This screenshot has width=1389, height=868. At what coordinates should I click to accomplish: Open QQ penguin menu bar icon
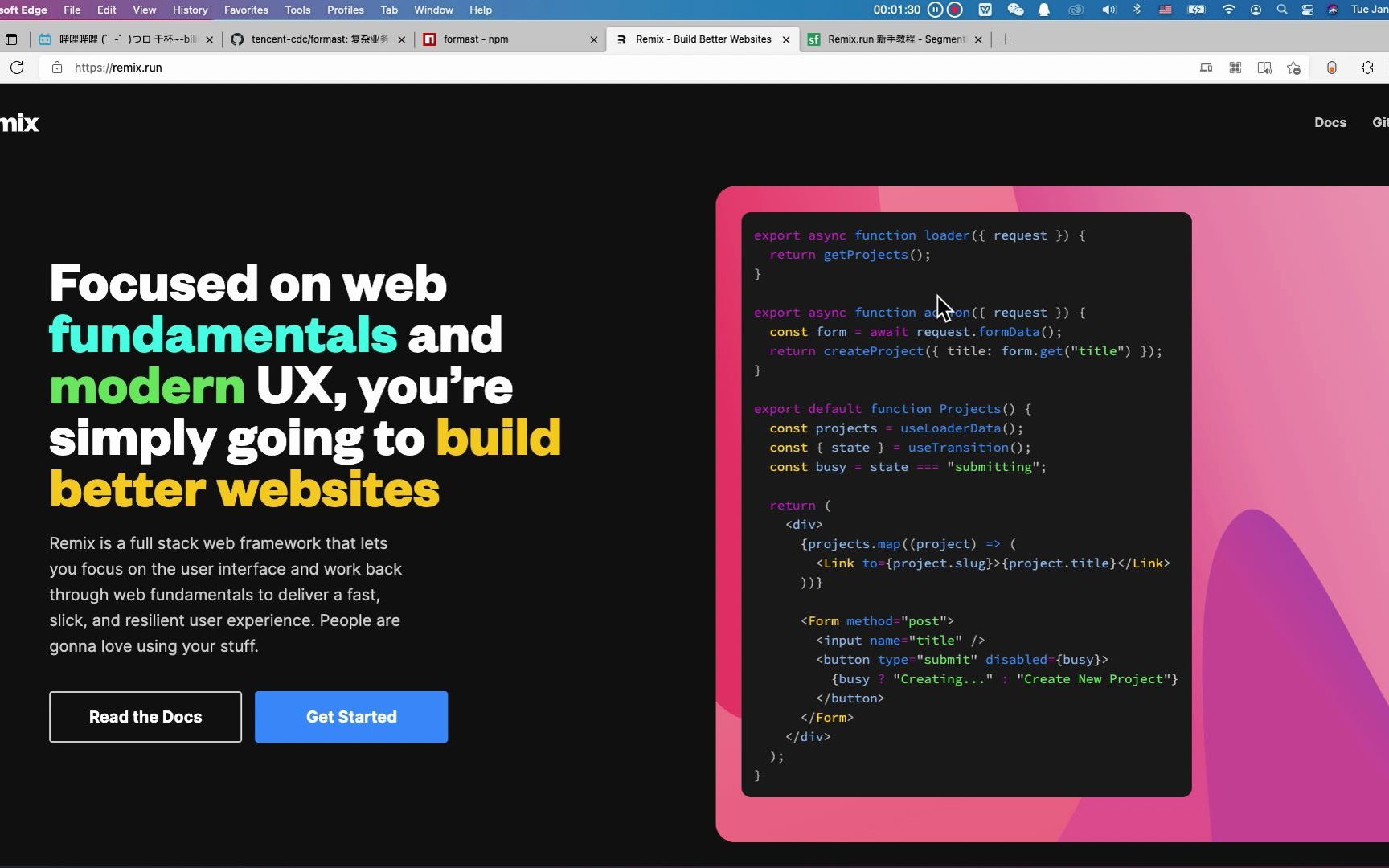pyautogui.click(x=1044, y=10)
